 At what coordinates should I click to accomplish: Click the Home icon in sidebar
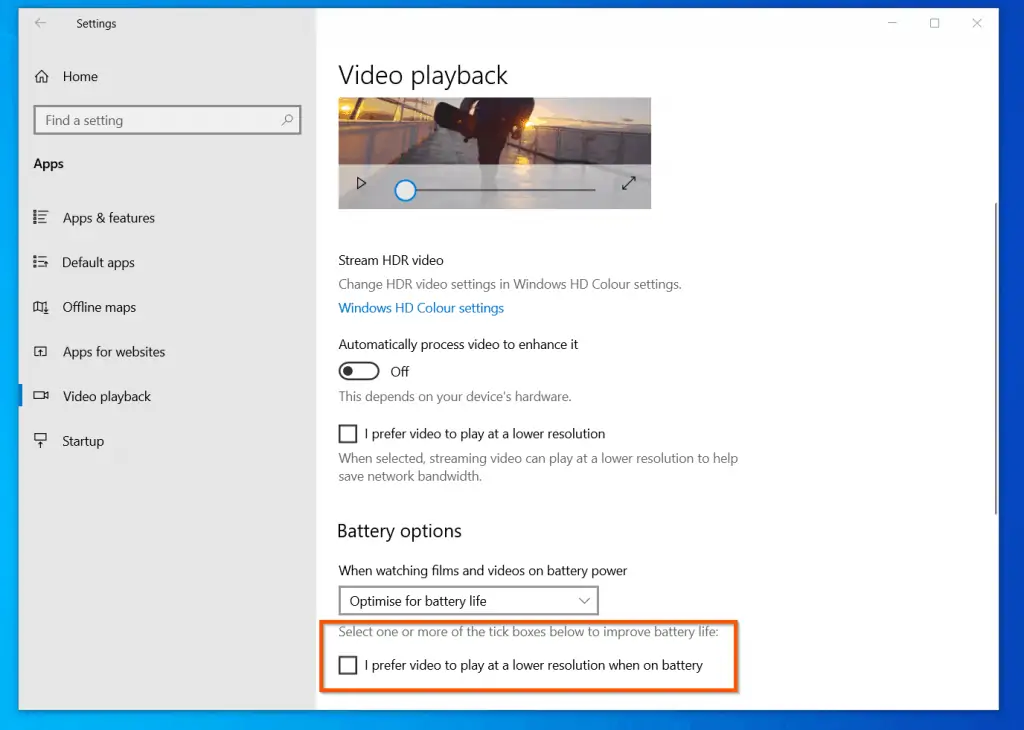42,76
